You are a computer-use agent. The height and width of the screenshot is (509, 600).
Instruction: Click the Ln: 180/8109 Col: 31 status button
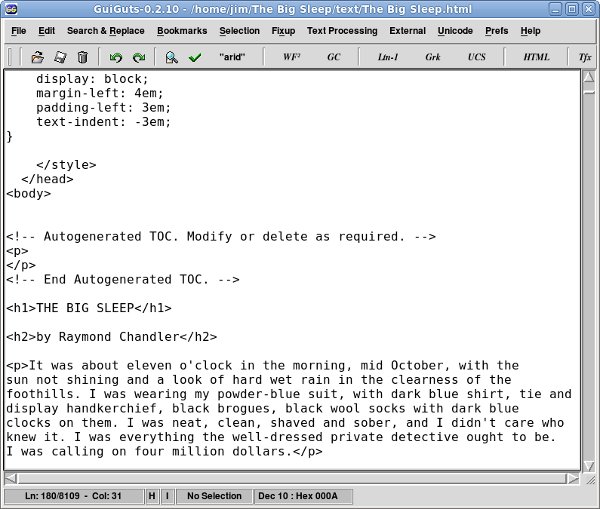pyautogui.click(x=73, y=496)
